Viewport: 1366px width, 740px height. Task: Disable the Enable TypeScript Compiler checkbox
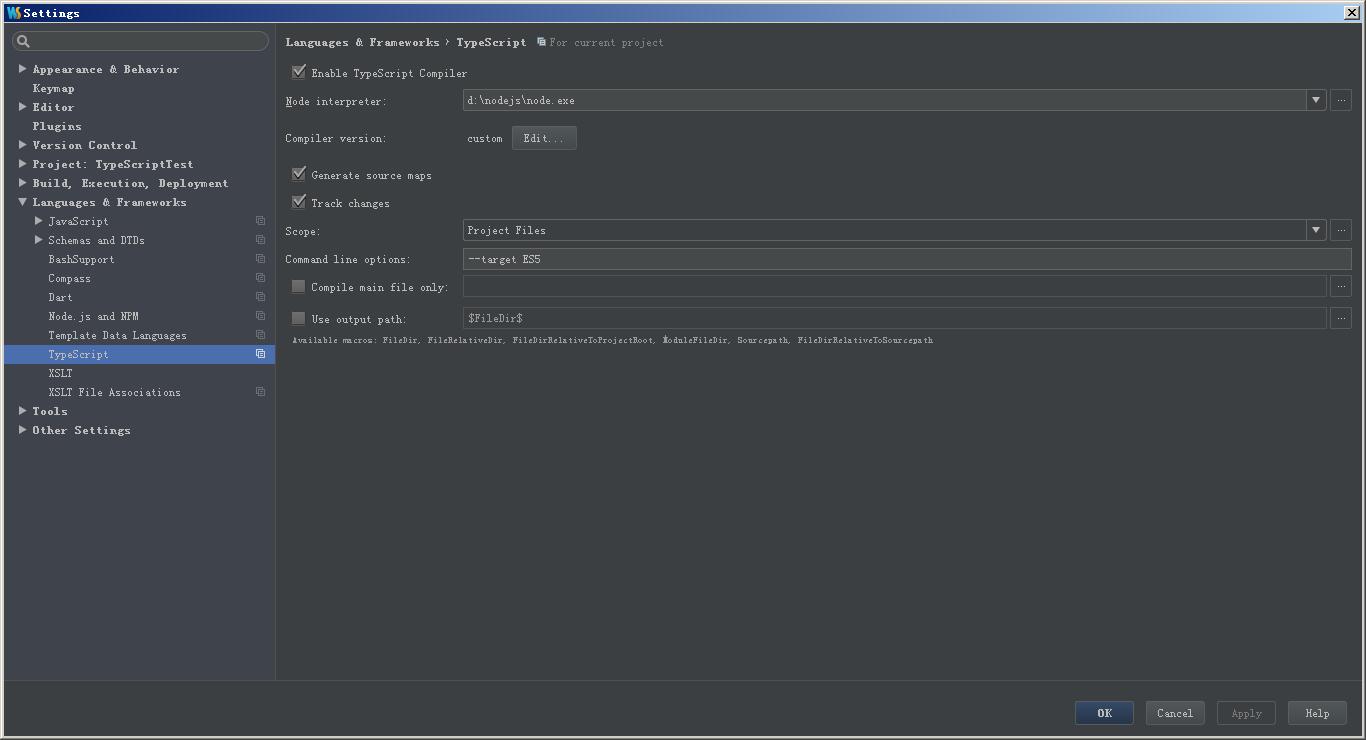coord(298,72)
